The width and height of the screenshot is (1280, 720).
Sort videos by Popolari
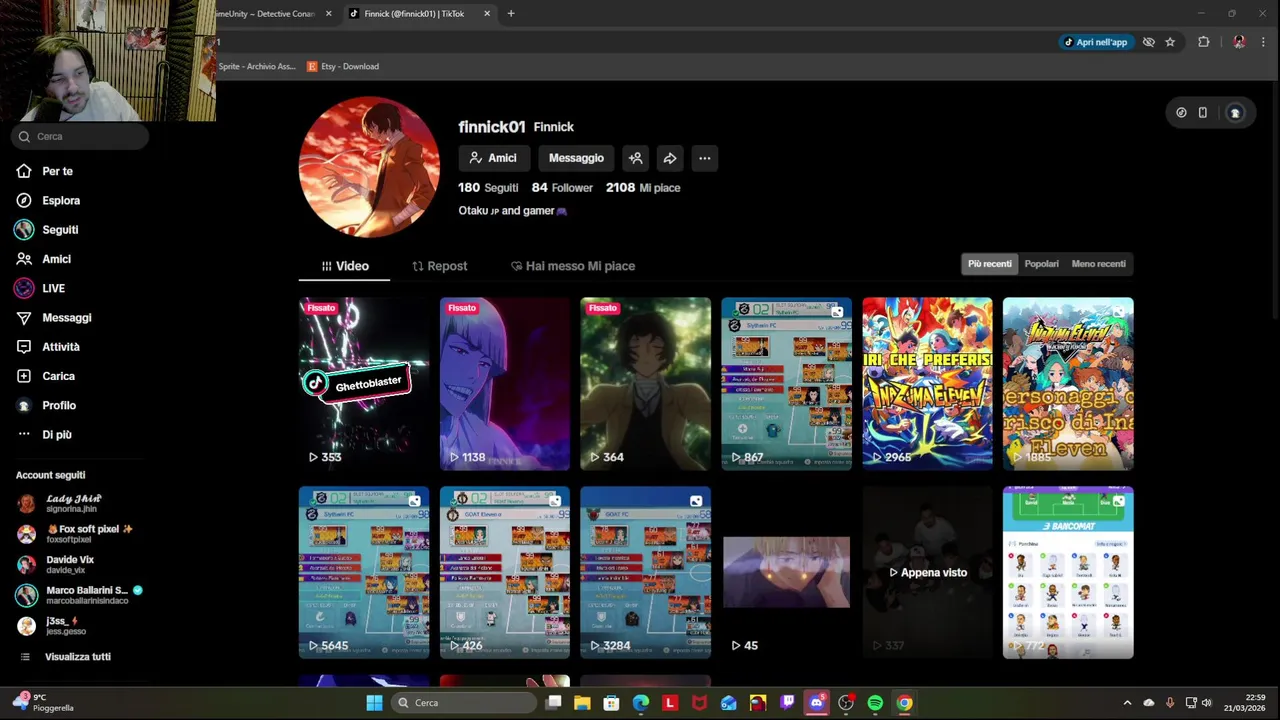click(1041, 264)
